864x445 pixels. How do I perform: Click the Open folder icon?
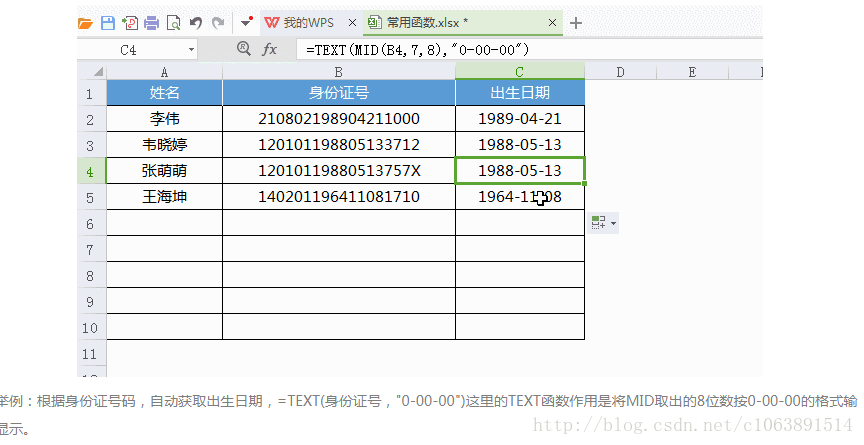click(x=85, y=23)
